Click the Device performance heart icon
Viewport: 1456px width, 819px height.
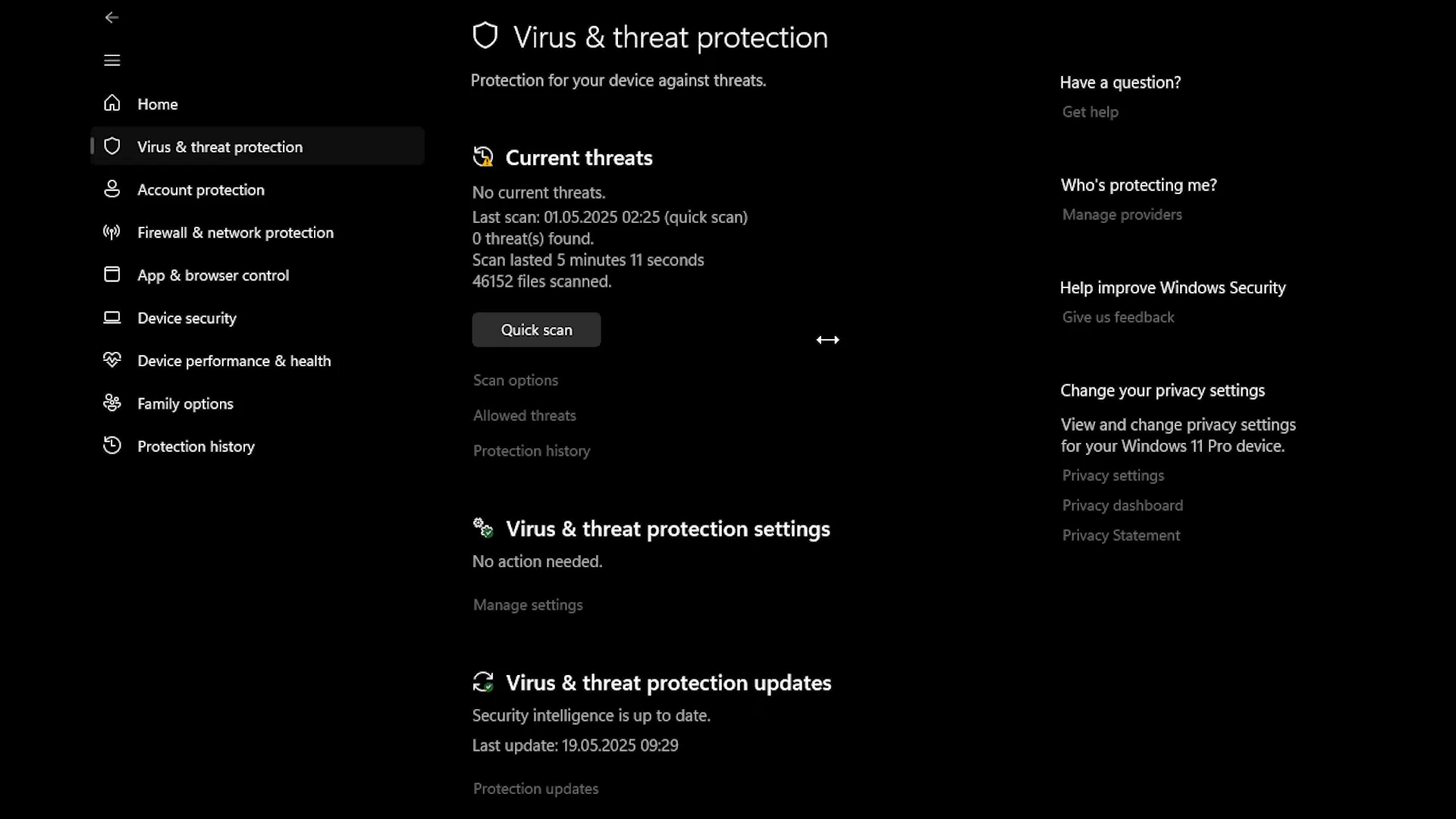(x=111, y=360)
